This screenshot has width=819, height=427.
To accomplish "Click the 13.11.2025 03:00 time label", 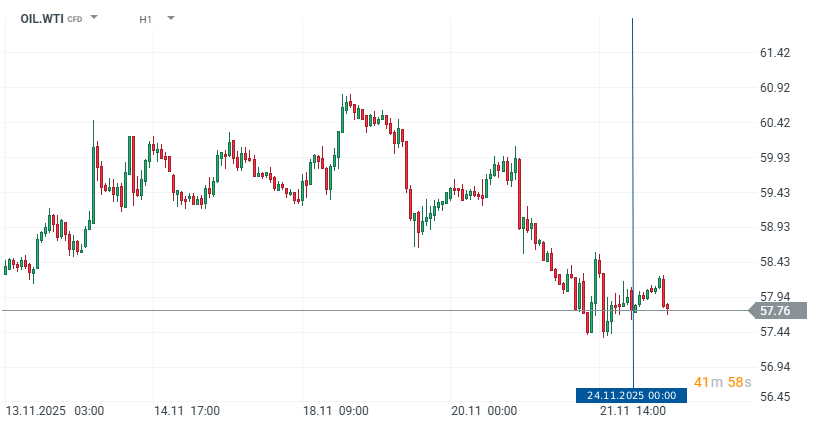I will pos(55,410).
